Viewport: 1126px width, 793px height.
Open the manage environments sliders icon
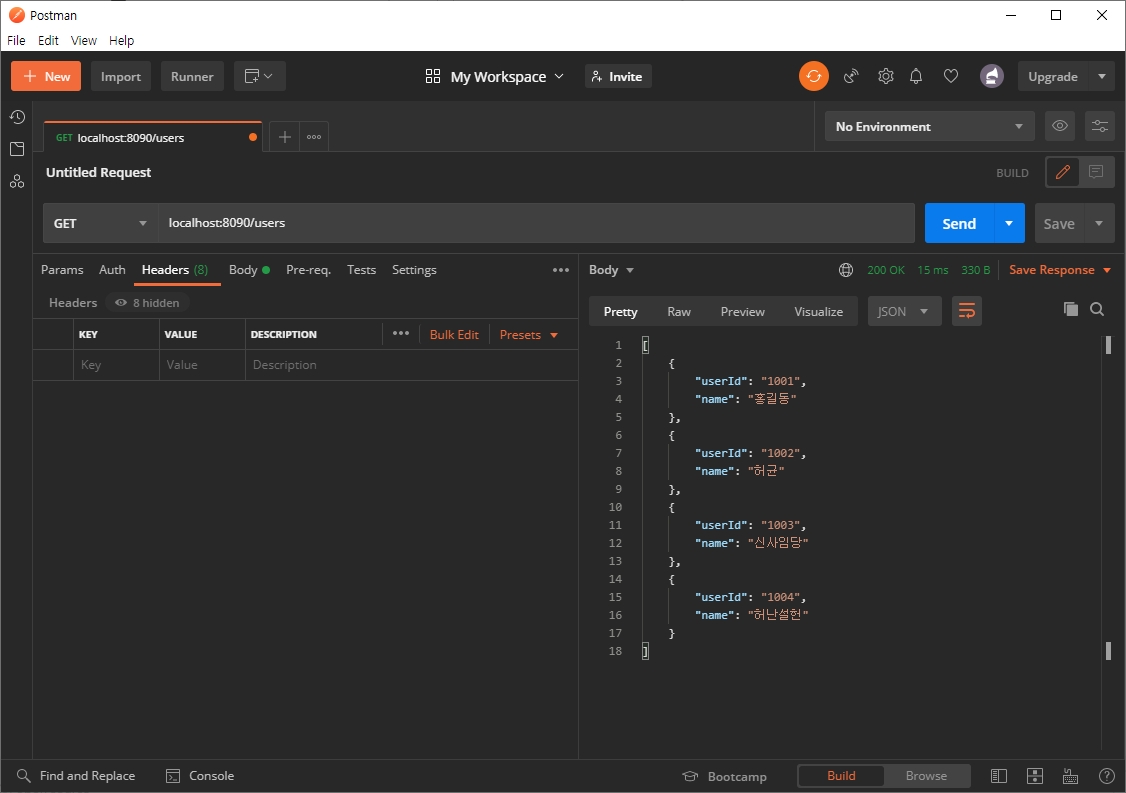[x=1099, y=126]
